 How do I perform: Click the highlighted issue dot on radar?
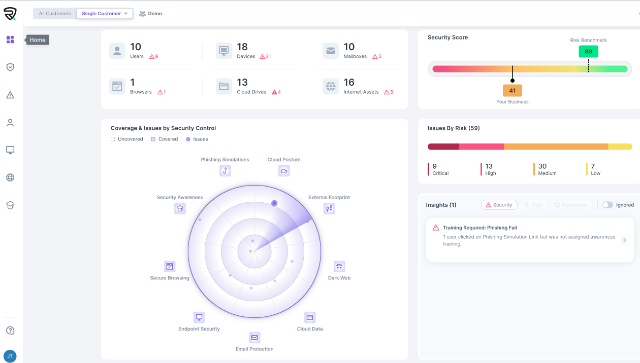pyautogui.click(x=274, y=203)
